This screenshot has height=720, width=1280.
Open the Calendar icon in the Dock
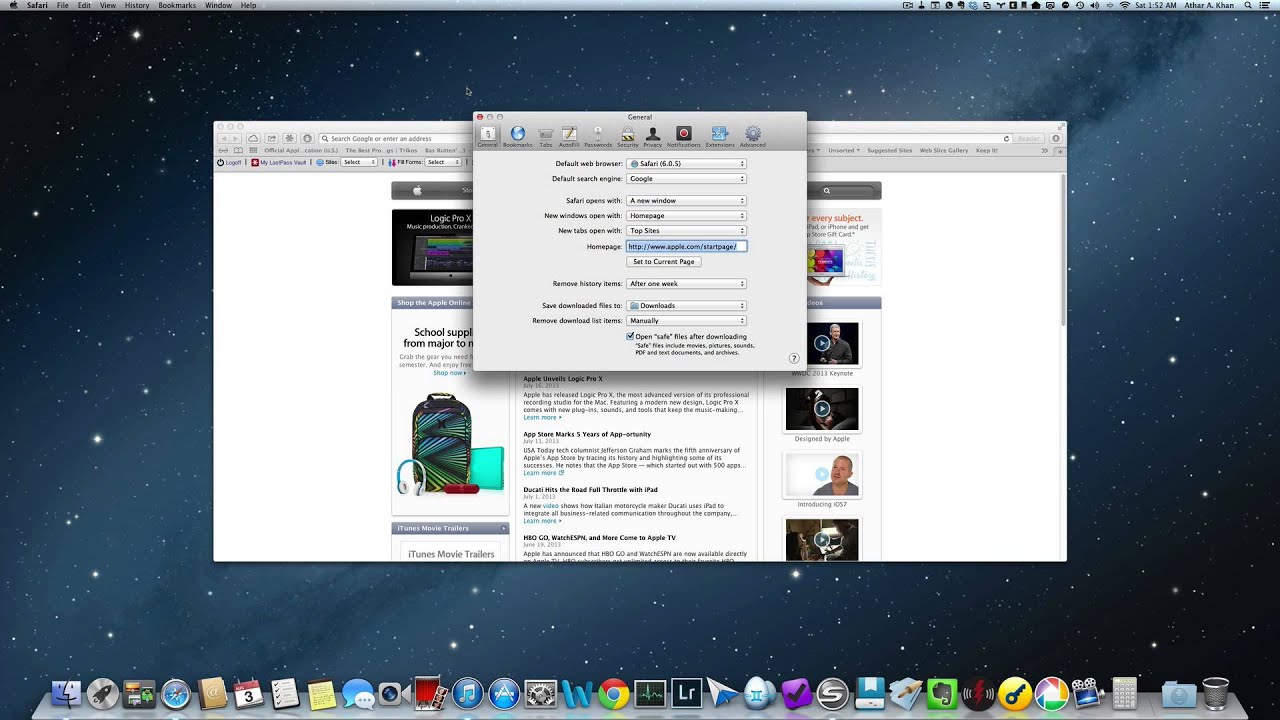(248, 693)
